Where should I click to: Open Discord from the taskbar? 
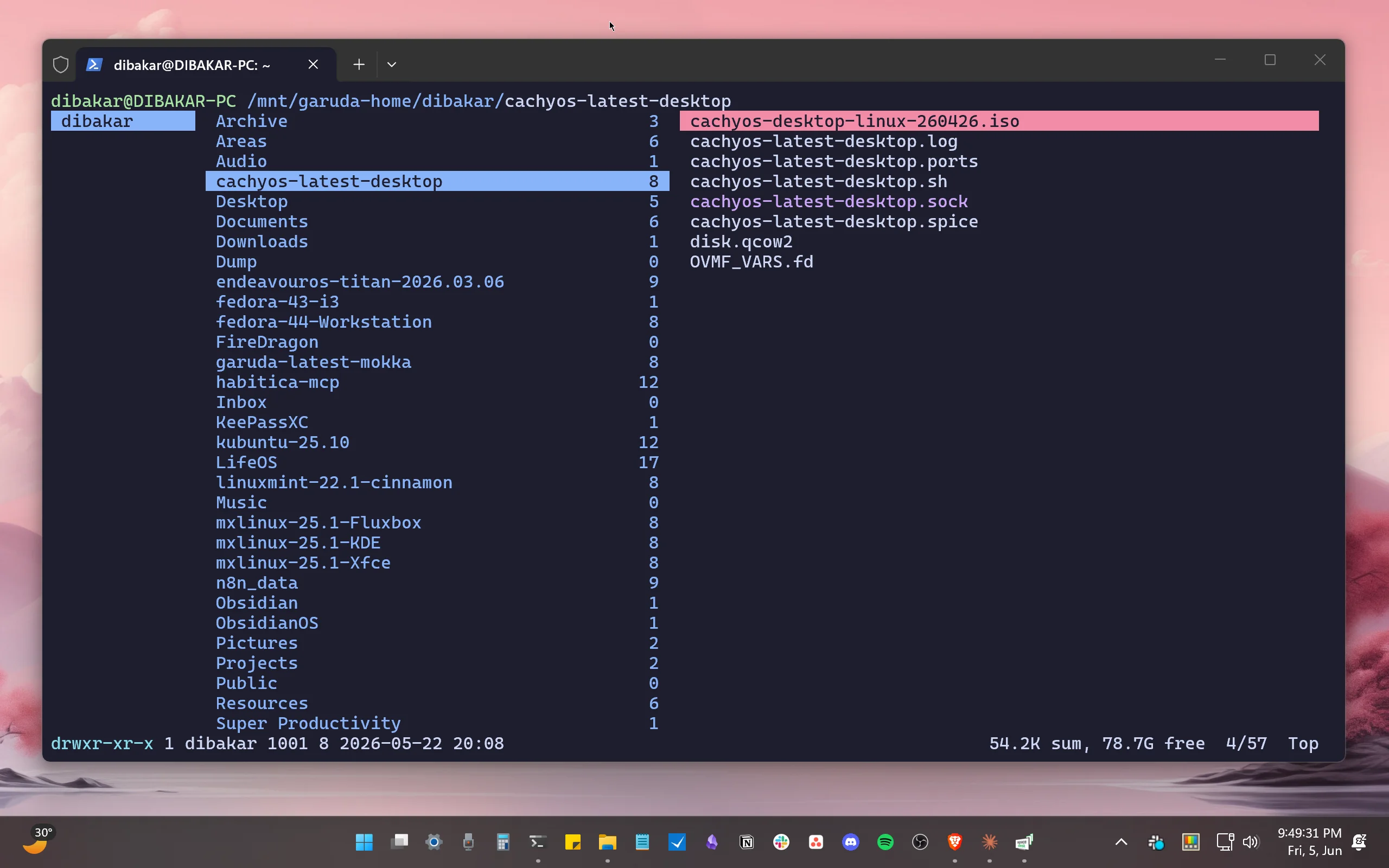click(851, 842)
